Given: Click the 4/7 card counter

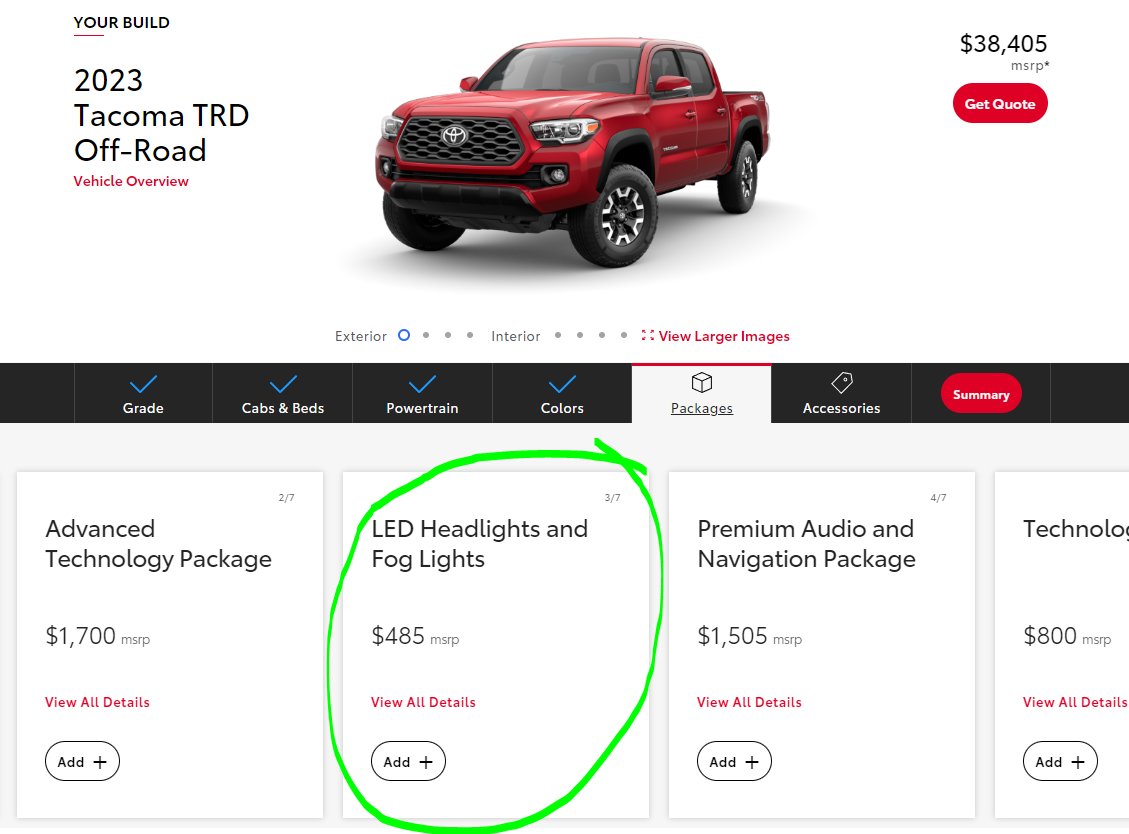Looking at the screenshot, I should point(938,498).
